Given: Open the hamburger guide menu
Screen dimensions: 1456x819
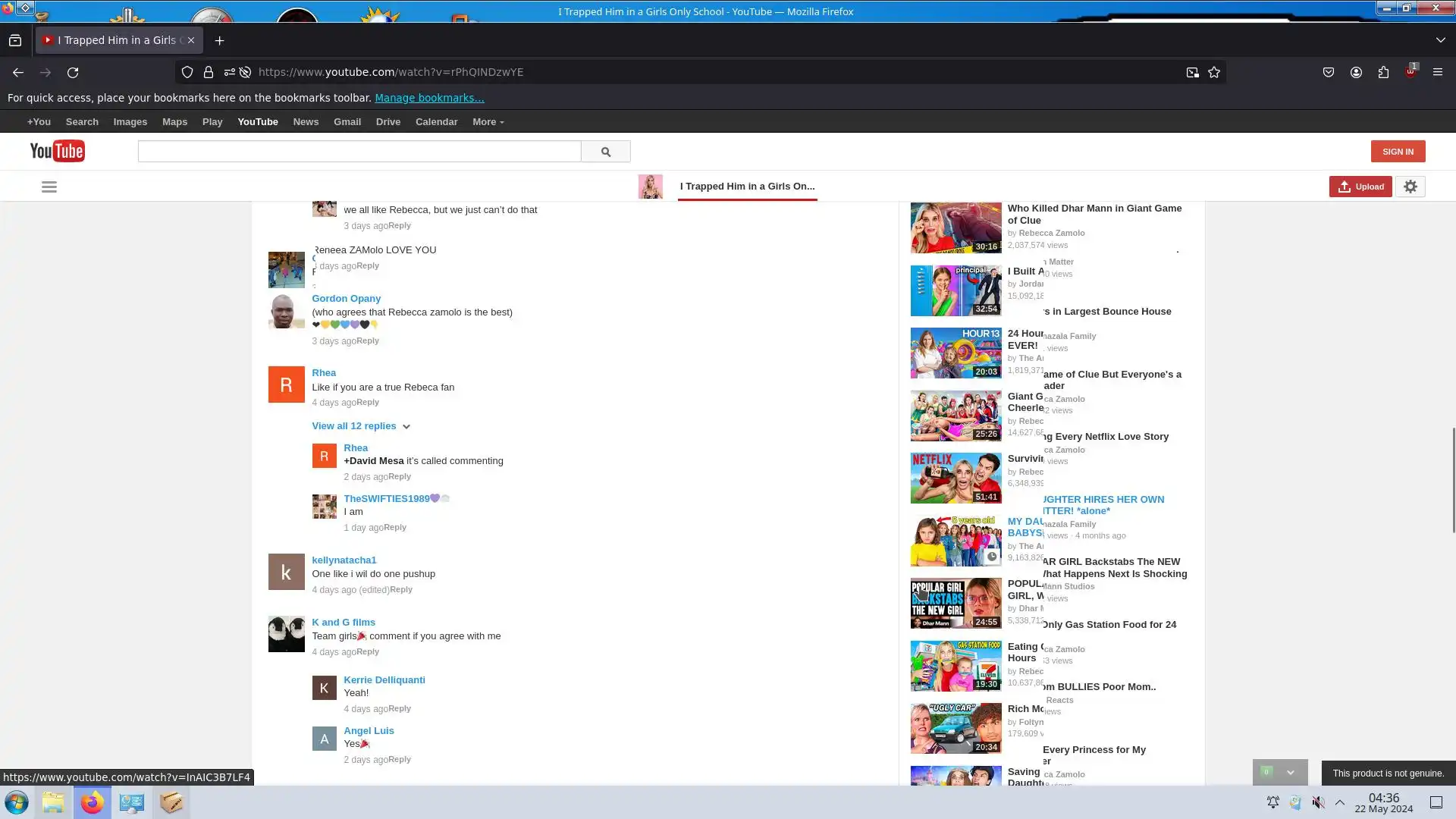Looking at the screenshot, I should click(49, 187).
